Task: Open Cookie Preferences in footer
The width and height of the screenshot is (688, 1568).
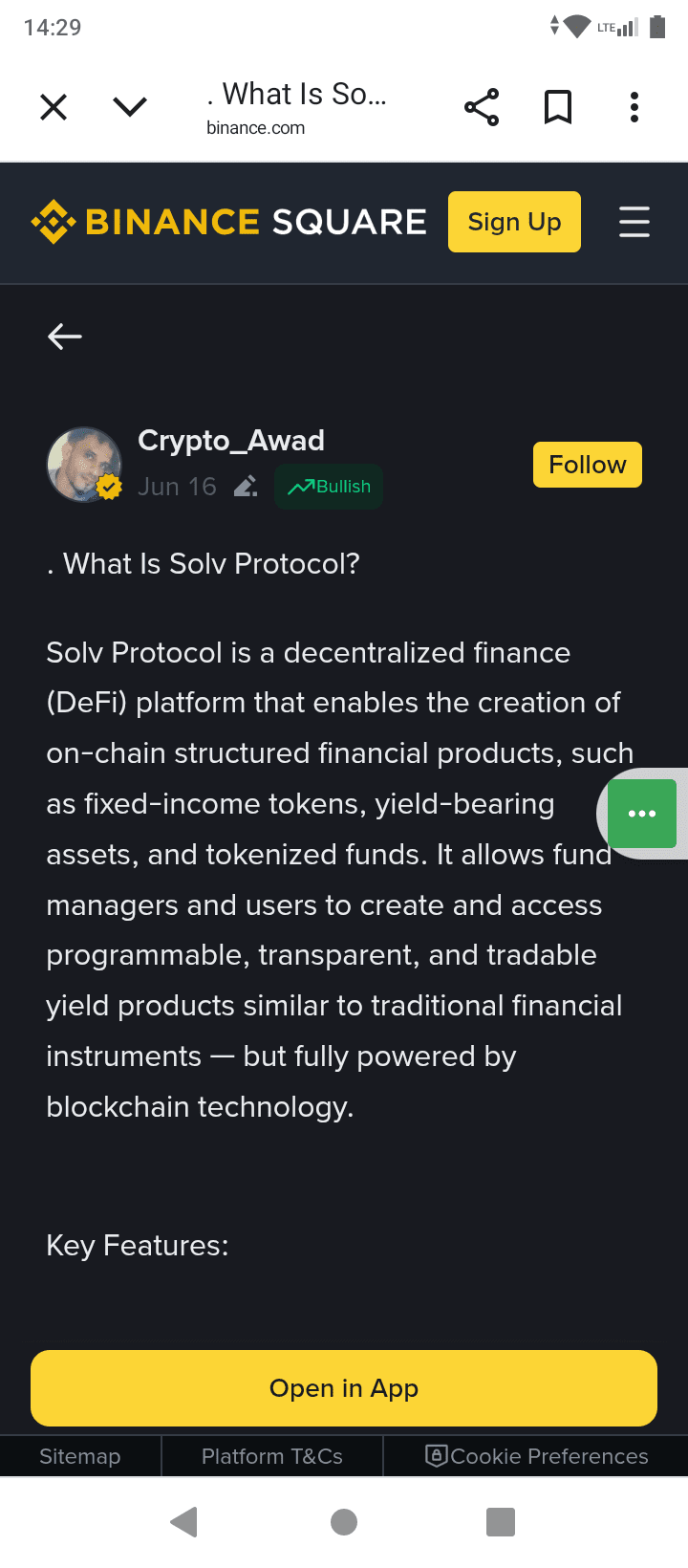Action: point(536,1456)
